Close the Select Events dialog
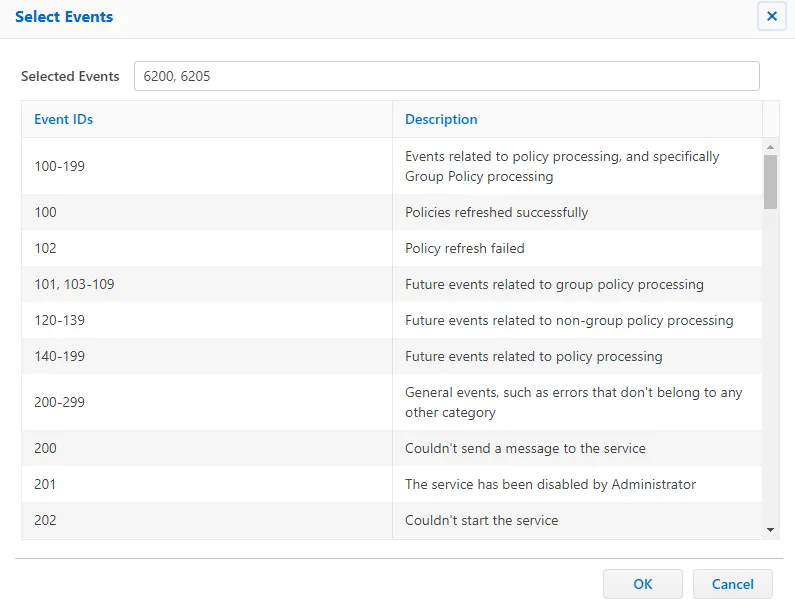This screenshot has height=603, width=795. (771, 16)
